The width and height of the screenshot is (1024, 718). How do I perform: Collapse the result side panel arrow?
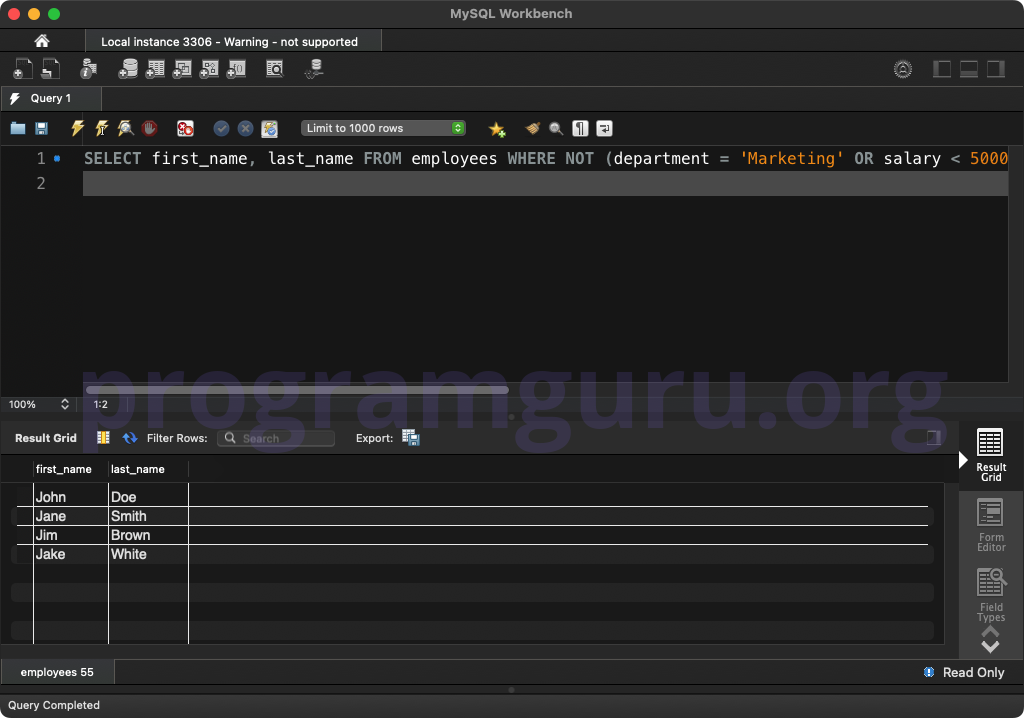pyautogui.click(x=963, y=460)
